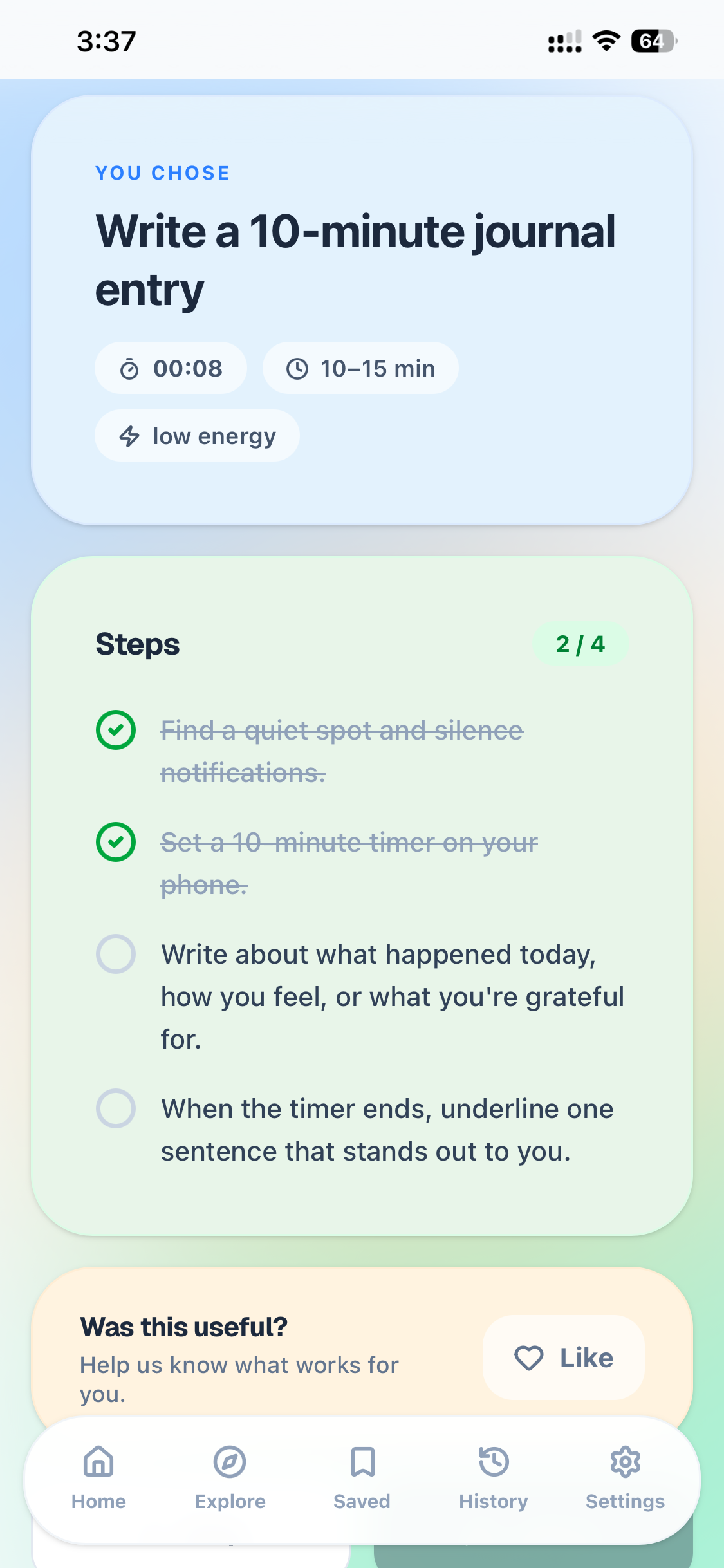The width and height of the screenshot is (724, 1568).
Task: Click the stopwatch icon in the 00:08 chip
Action: pos(128,368)
